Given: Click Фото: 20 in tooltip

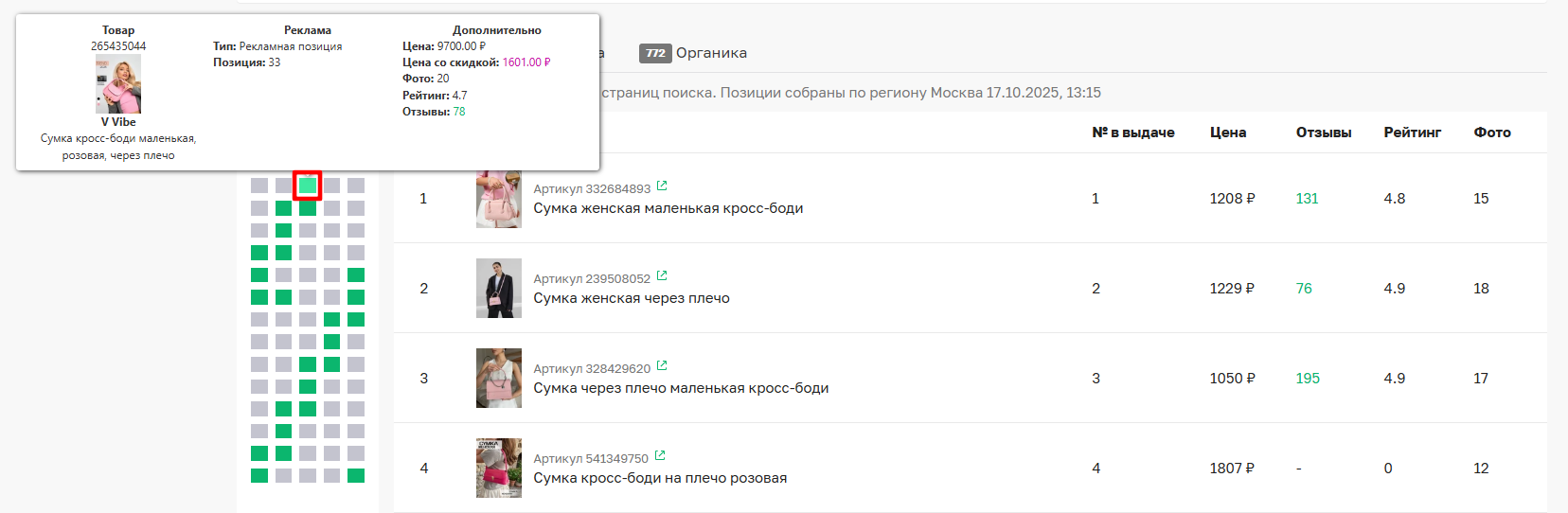Looking at the screenshot, I should pyautogui.click(x=426, y=79).
